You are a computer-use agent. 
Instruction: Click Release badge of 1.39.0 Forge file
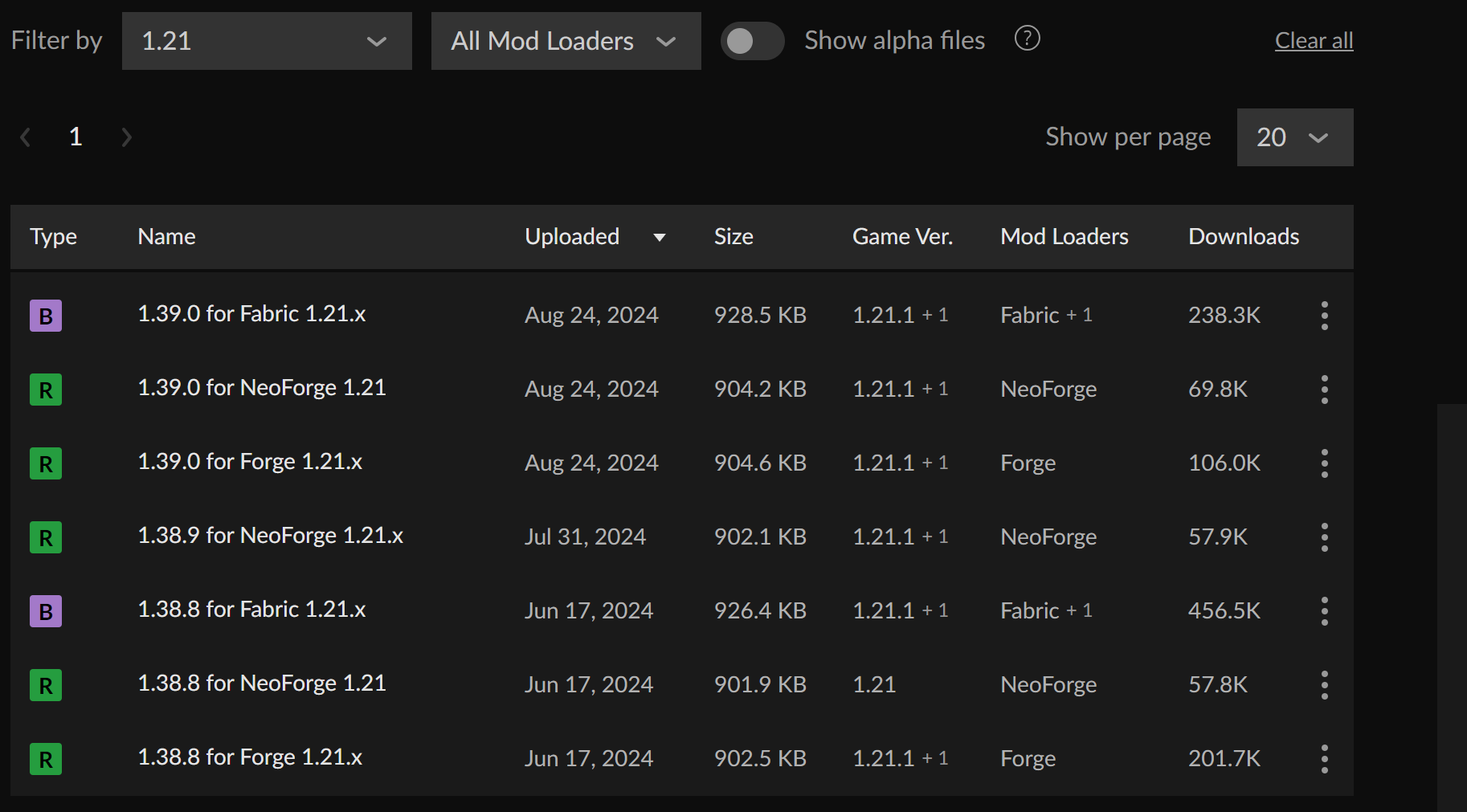point(46,463)
